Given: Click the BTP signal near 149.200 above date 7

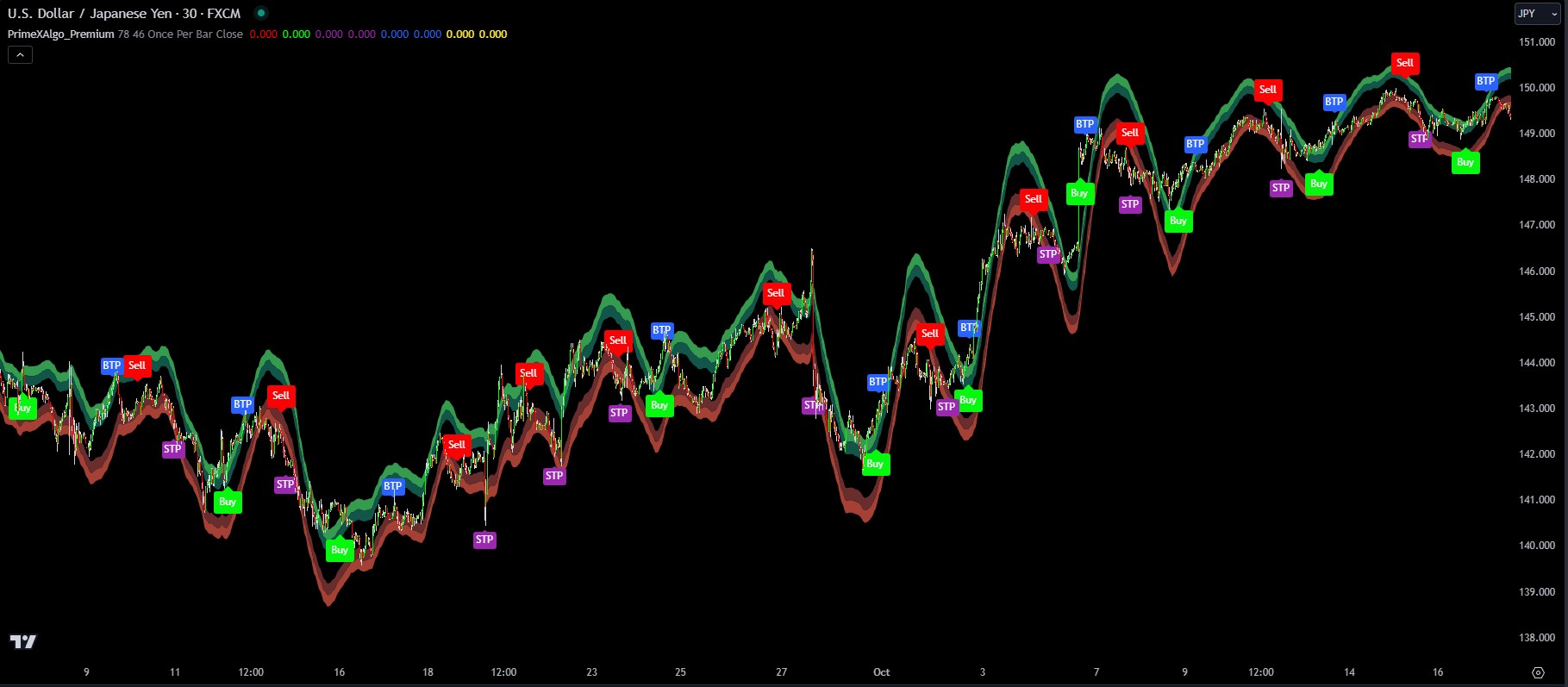Looking at the screenshot, I should pos(1085,124).
